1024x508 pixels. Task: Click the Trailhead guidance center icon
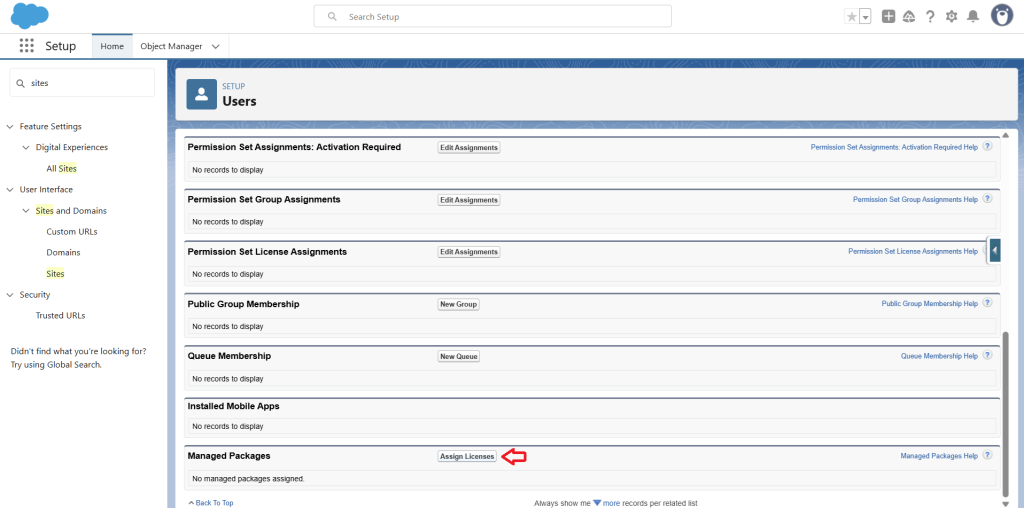(909, 16)
